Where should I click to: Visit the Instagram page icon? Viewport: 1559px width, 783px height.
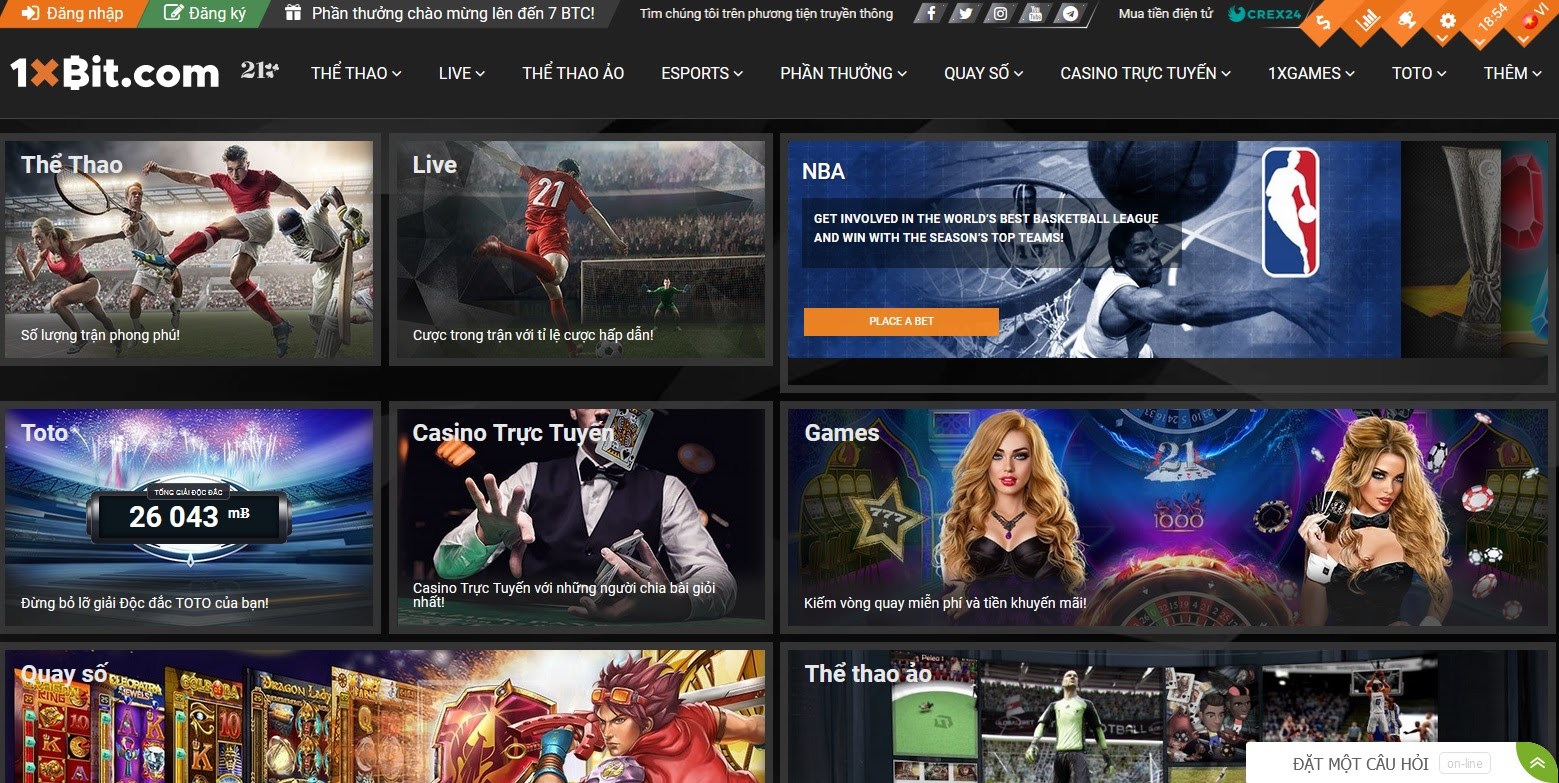tap(1000, 14)
